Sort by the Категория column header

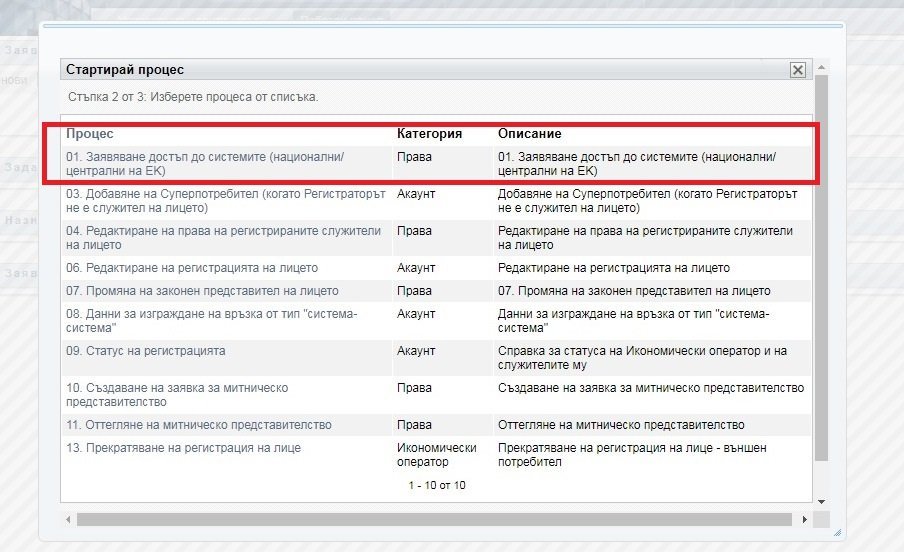point(429,134)
